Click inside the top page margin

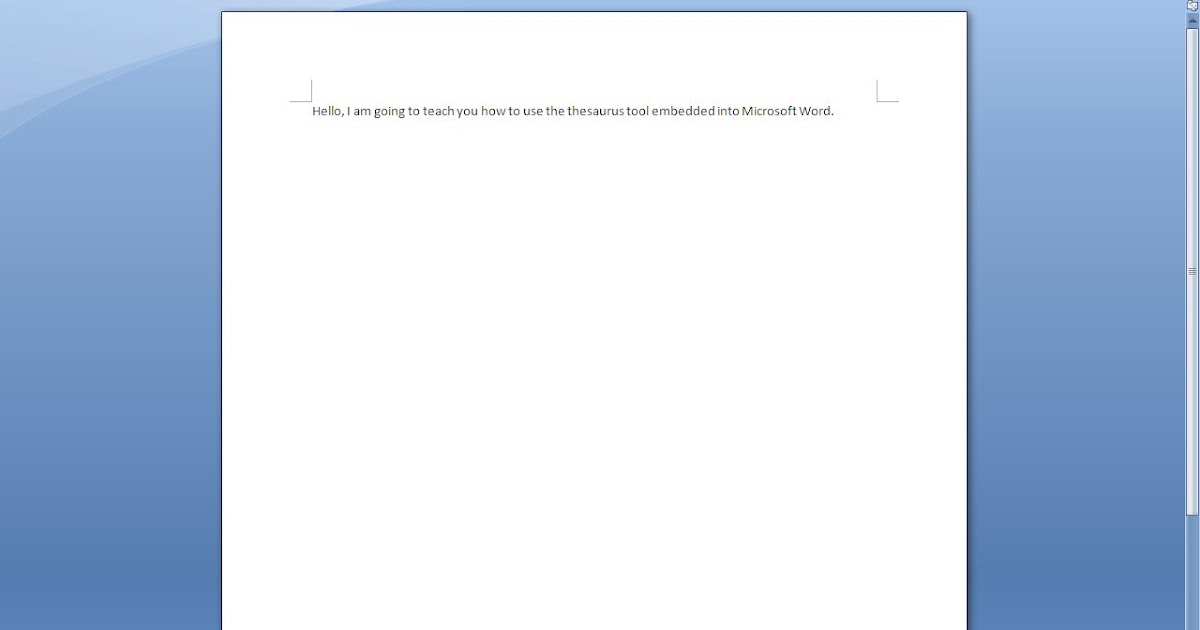coord(594,50)
